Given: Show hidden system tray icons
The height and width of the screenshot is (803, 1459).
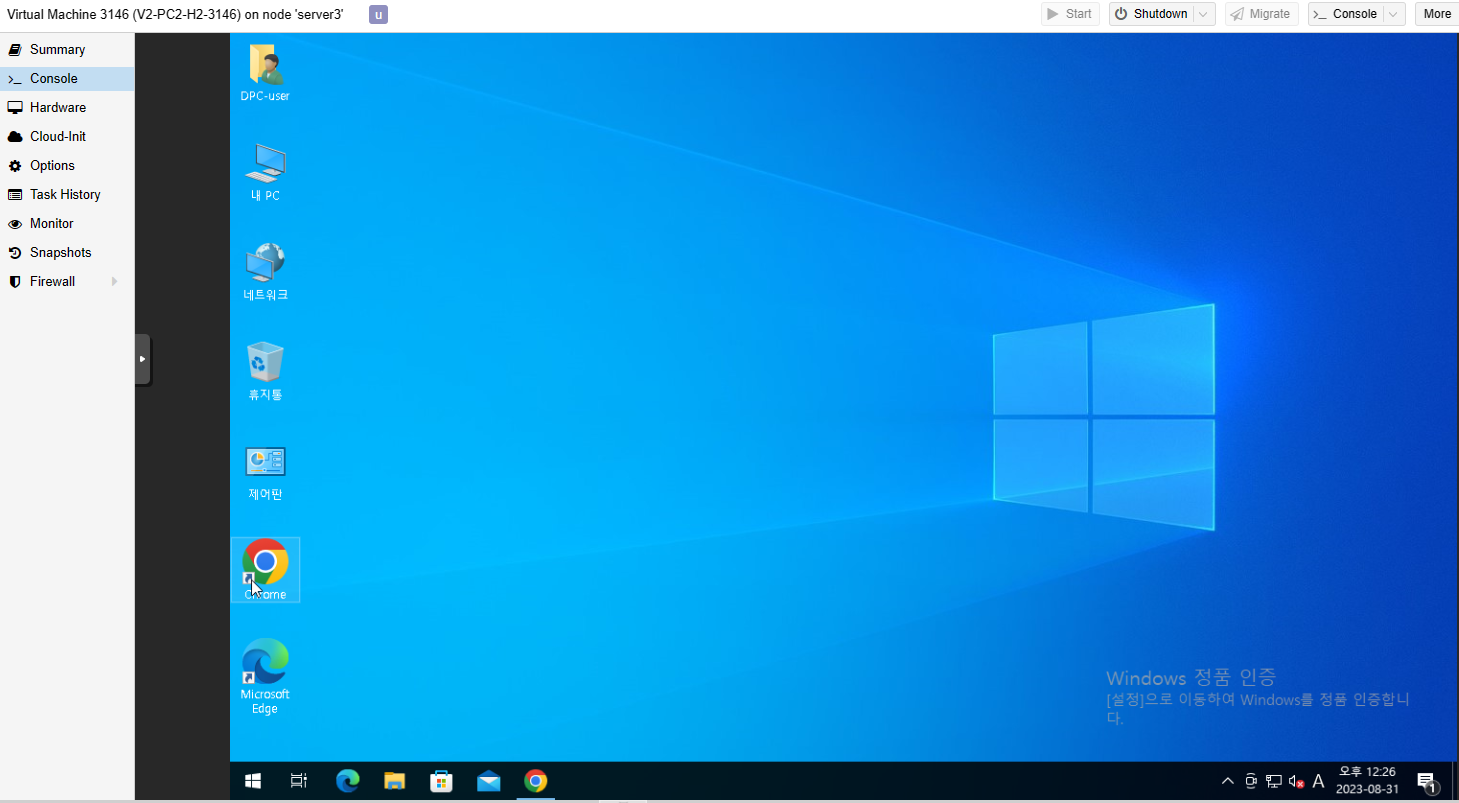Looking at the screenshot, I should click(1228, 781).
